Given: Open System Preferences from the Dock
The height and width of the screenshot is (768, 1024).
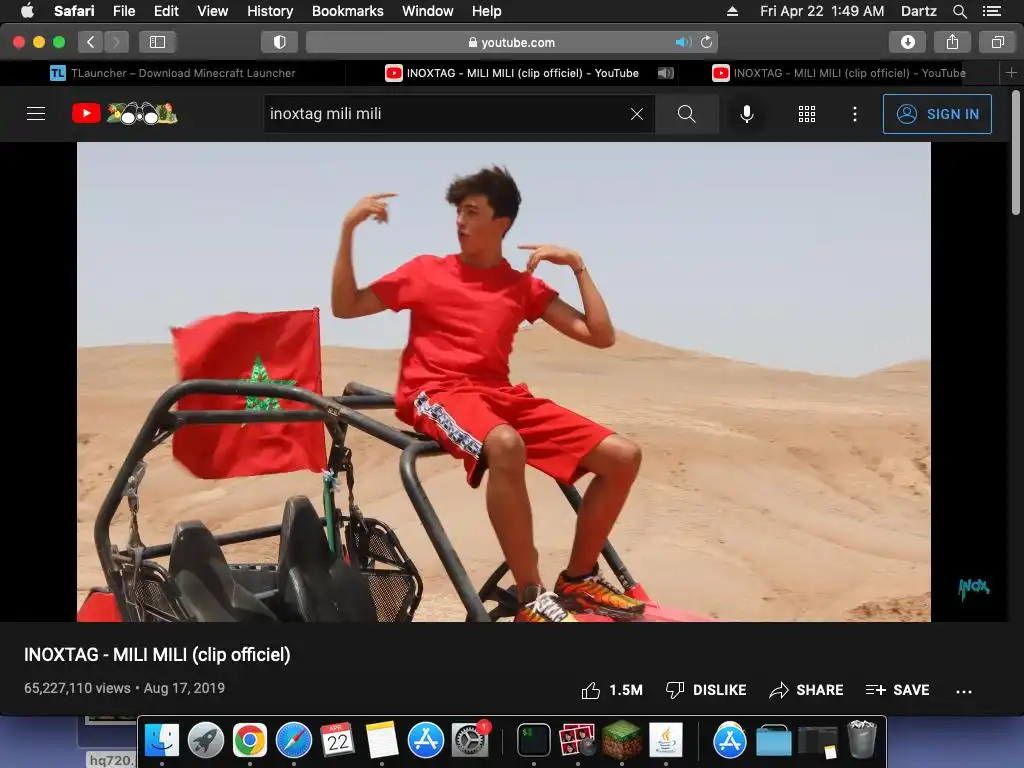Looking at the screenshot, I should pos(470,740).
